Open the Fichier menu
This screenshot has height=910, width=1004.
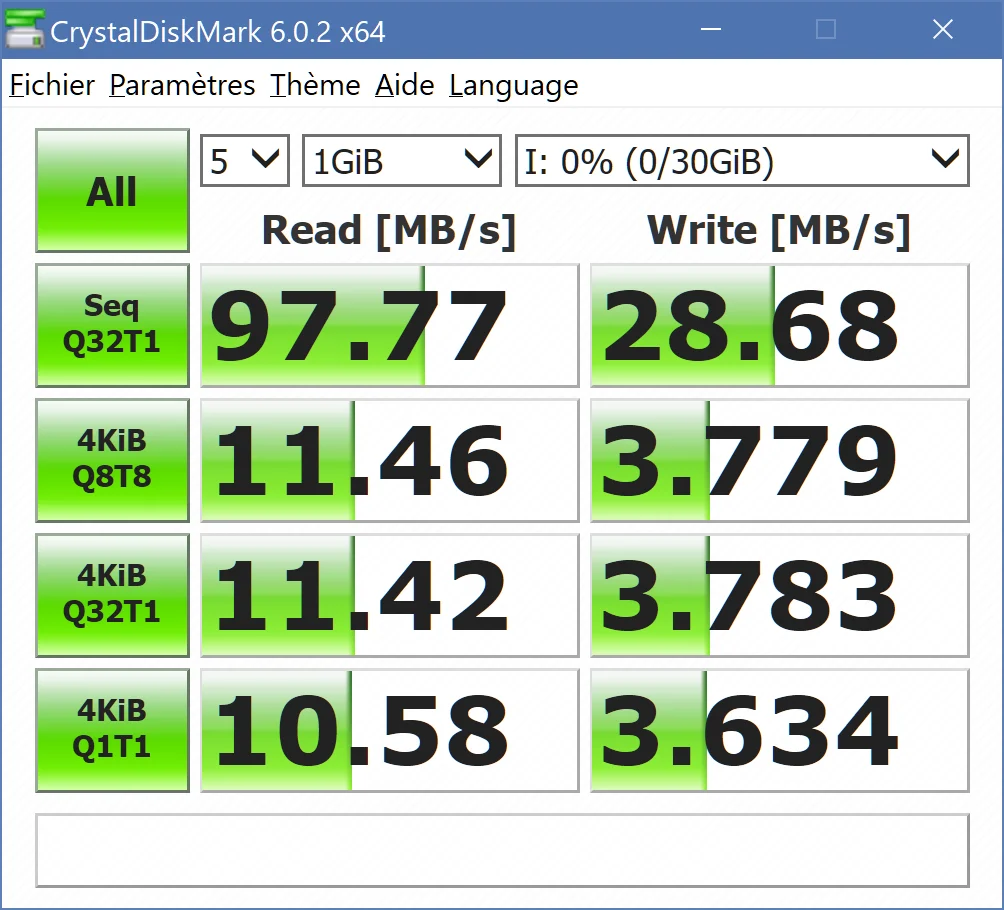(x=52, y=85)
